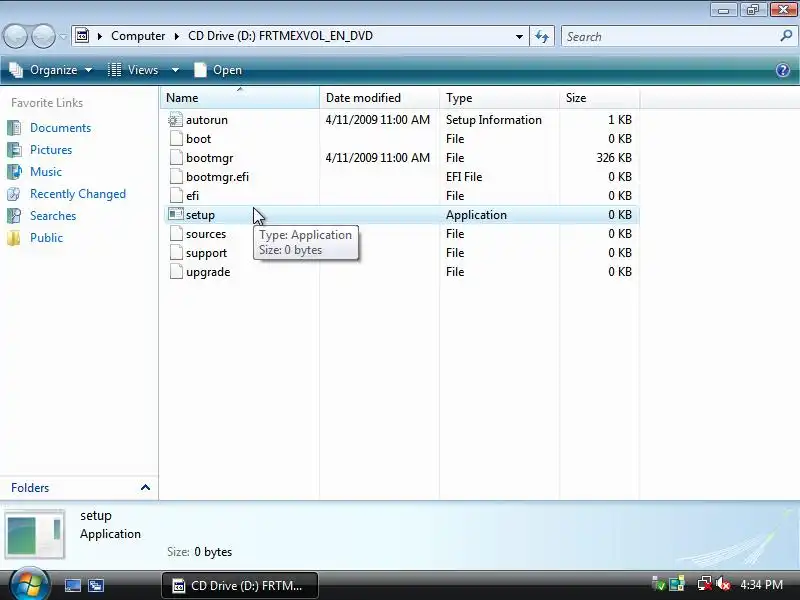Open the Pictures link
Image resolution: width=800 pixels, height=600 pixels.
tap(51, 149)
